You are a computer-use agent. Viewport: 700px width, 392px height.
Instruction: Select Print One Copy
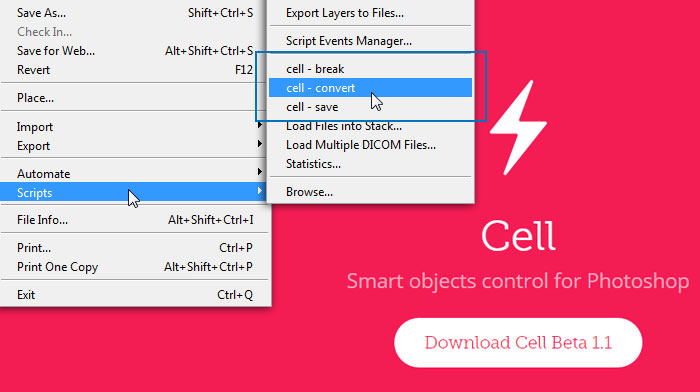134,267
